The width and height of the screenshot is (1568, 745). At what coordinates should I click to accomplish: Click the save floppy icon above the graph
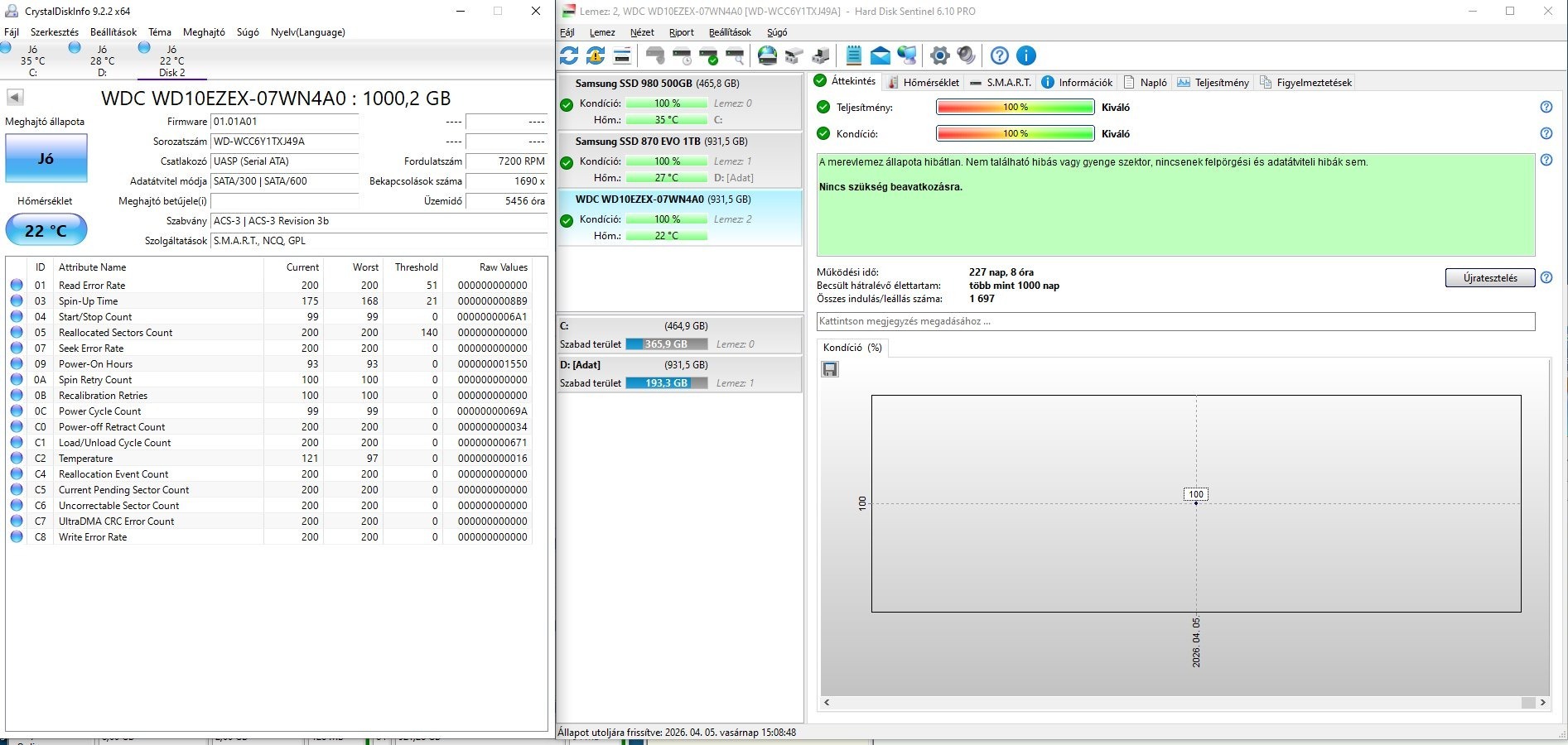[x=830, y=369]
